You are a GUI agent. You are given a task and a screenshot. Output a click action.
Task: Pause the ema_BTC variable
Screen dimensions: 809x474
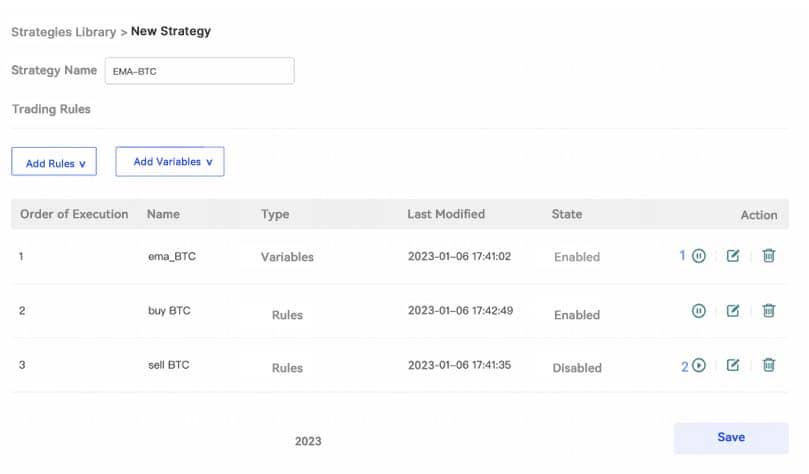pyautogui.click(x=699, y=256)
